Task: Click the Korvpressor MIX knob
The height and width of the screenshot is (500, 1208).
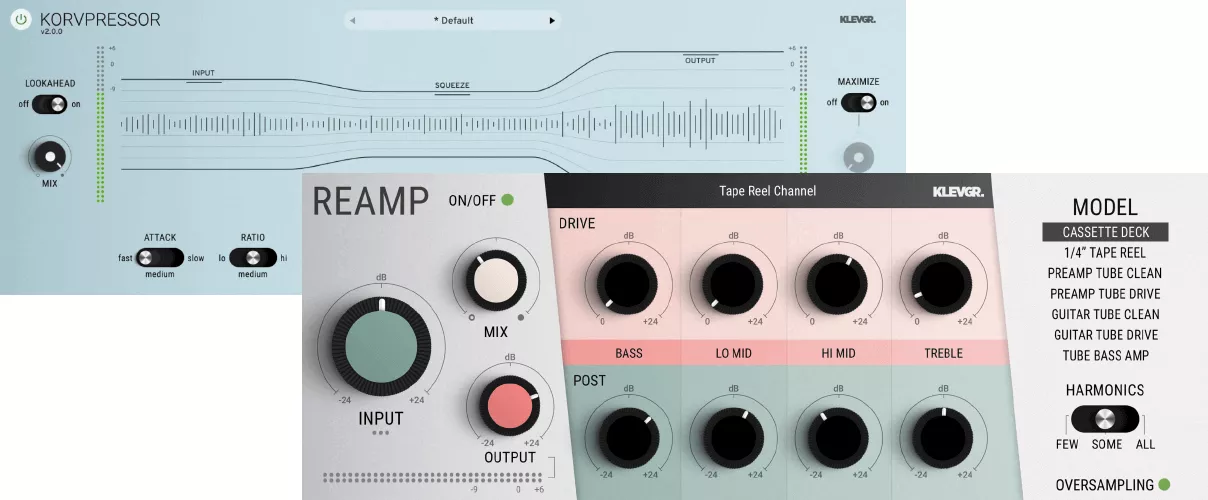Action: (x=49, y=158)
